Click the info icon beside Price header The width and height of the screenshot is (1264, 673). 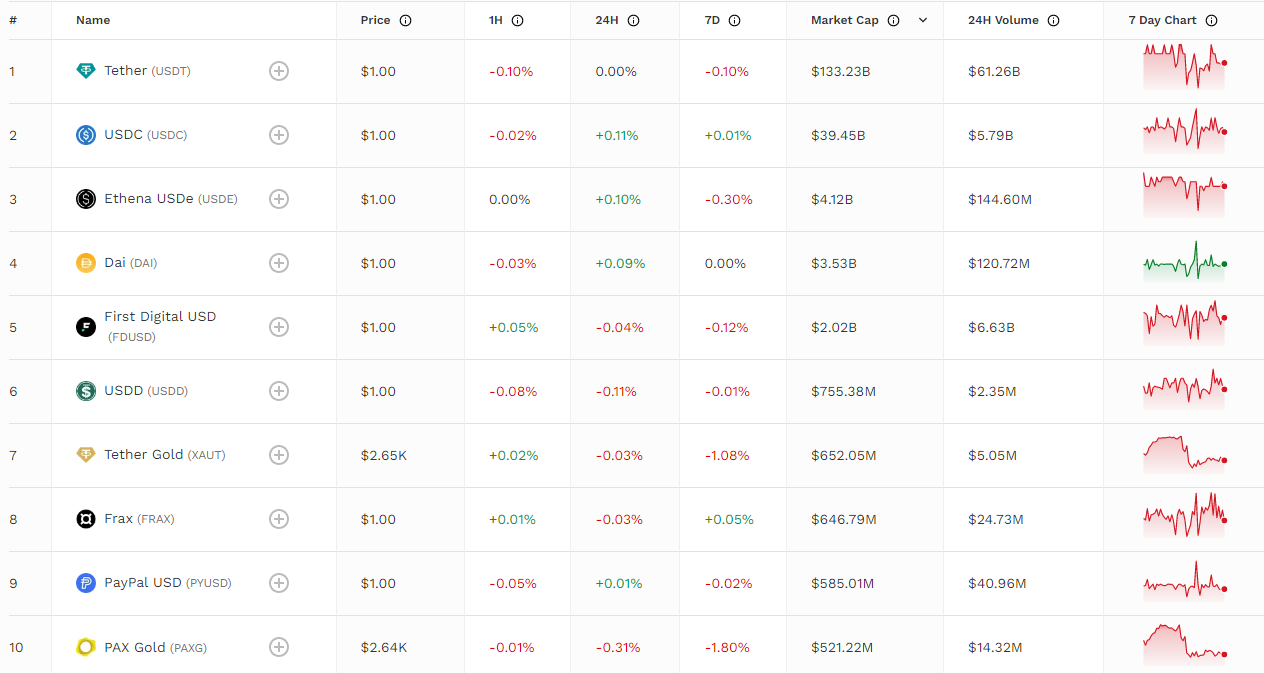point(405,21)
